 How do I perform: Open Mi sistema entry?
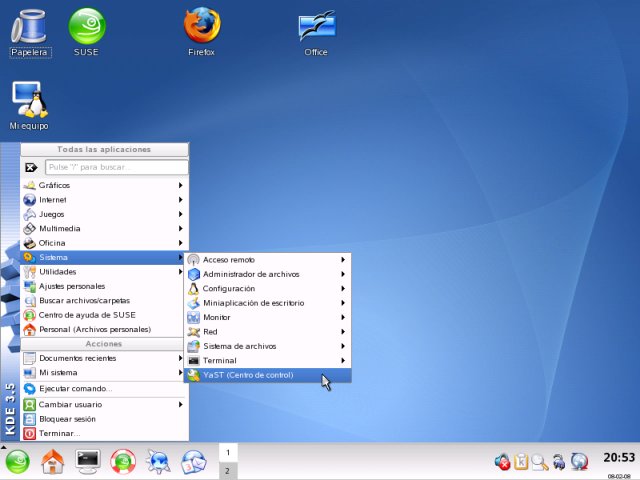click(103, 373)
